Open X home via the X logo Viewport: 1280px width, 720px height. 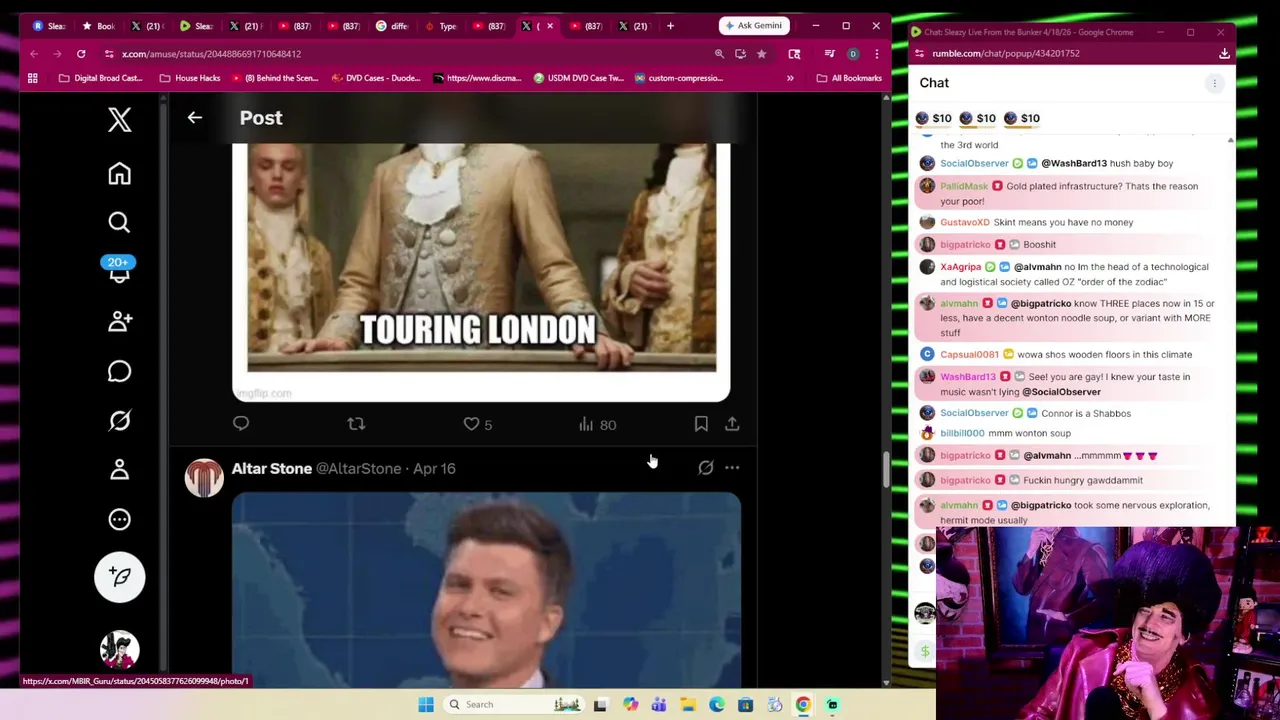(x=119, y=120)
